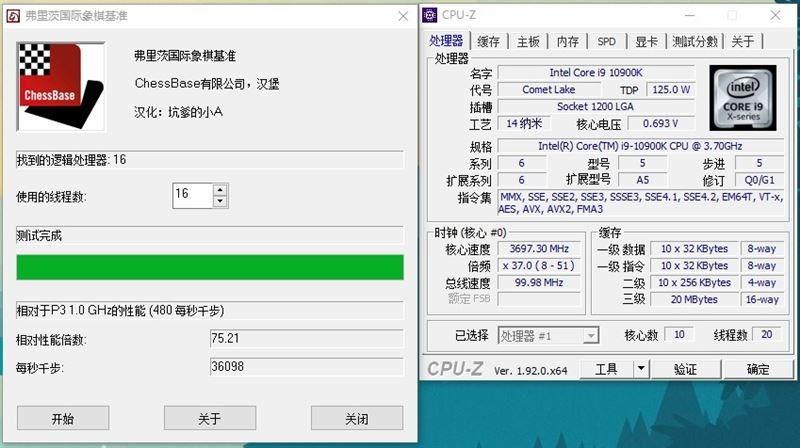Click the Socket 1200 LGA field

coord(596,107)
